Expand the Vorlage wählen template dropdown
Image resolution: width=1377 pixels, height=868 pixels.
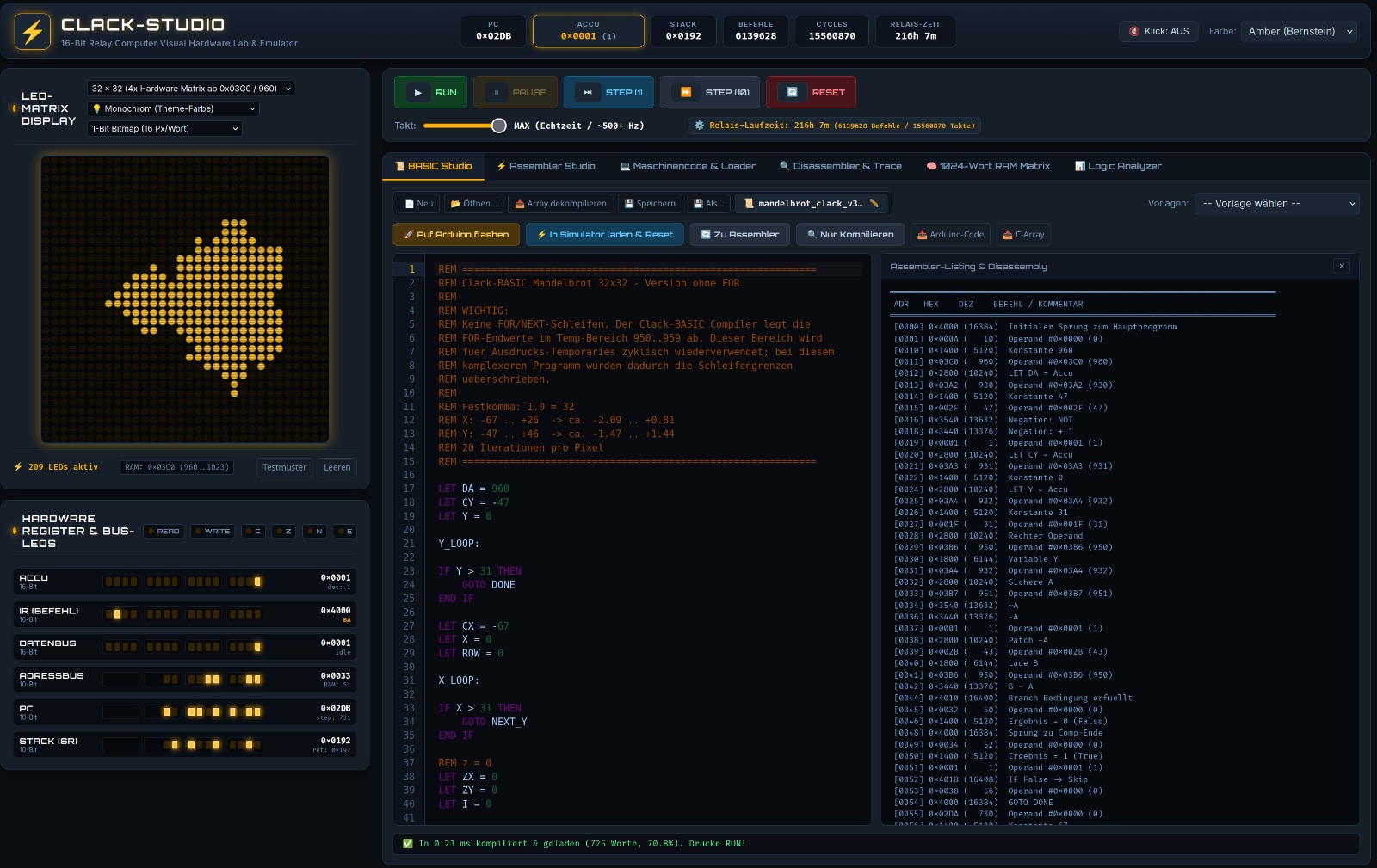pos(1277,204)
